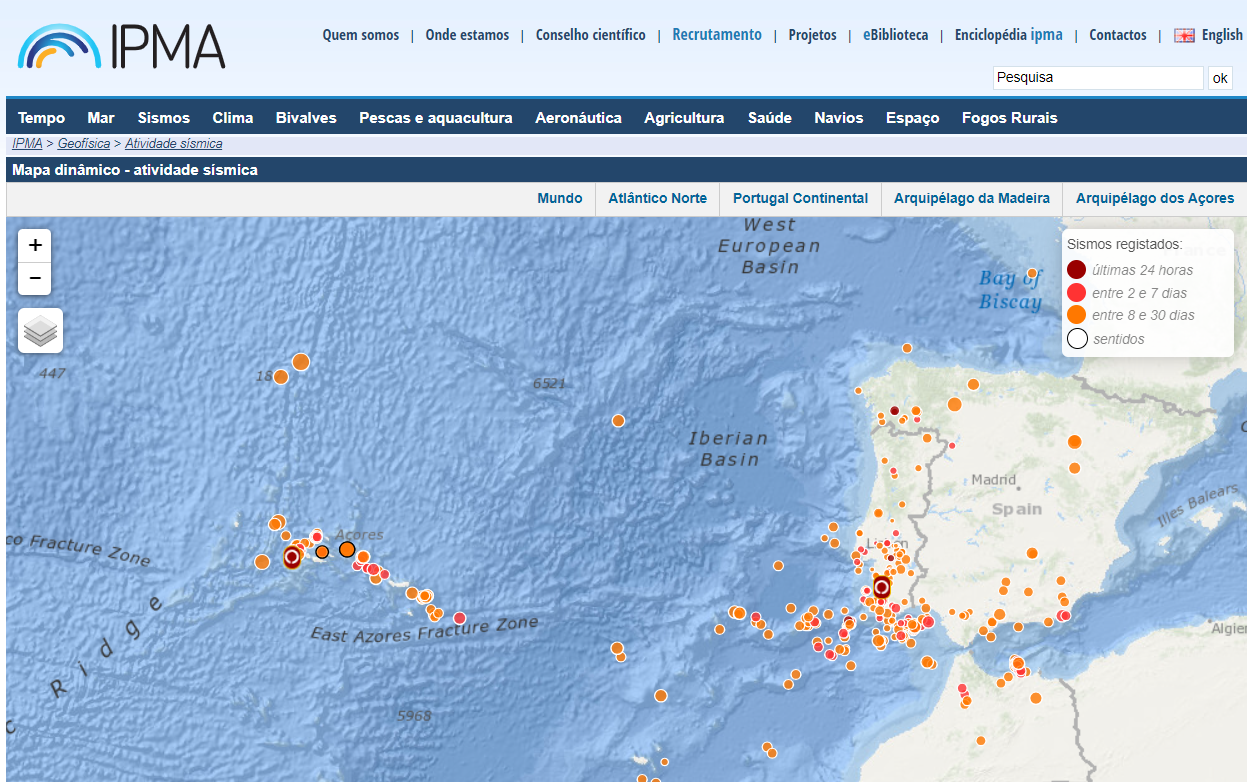
Task: Switch map to Arquipélago dos Açores view
Action: 1155,198
